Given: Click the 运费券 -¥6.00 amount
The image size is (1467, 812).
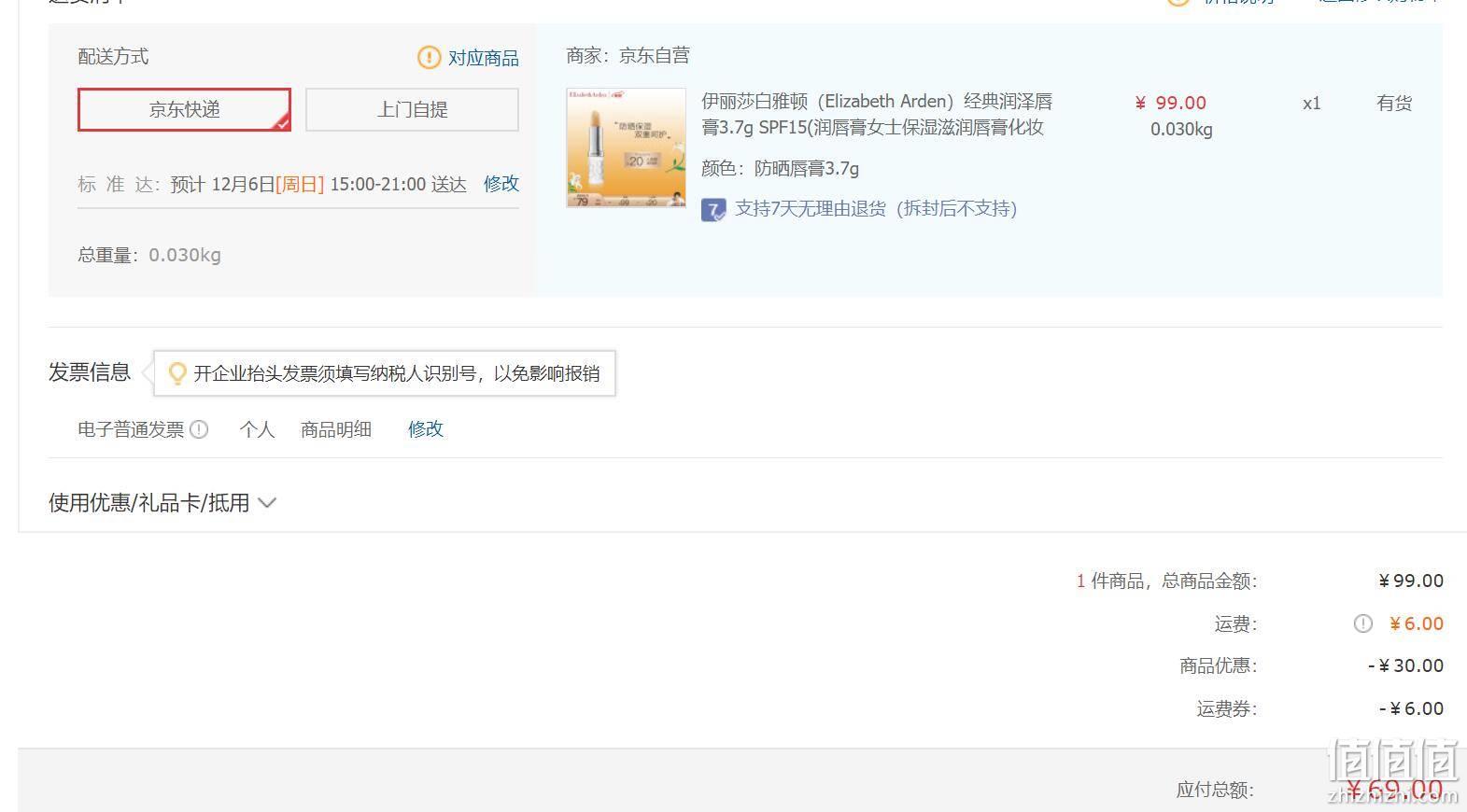Looking at the screenshot, I should pos(1411,708).
